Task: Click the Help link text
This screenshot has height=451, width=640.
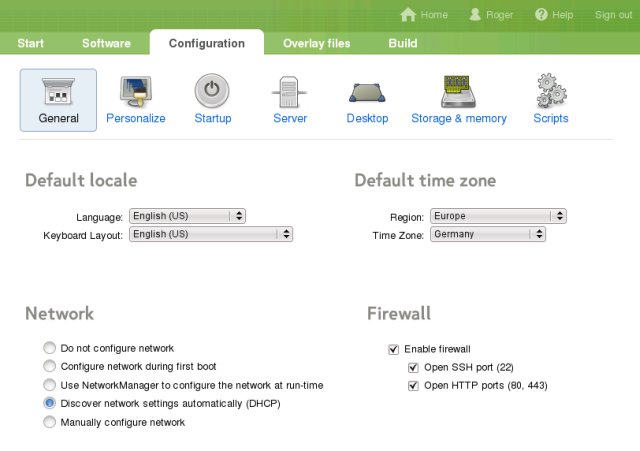Action: pyautogui.click(x=562, y=15)
